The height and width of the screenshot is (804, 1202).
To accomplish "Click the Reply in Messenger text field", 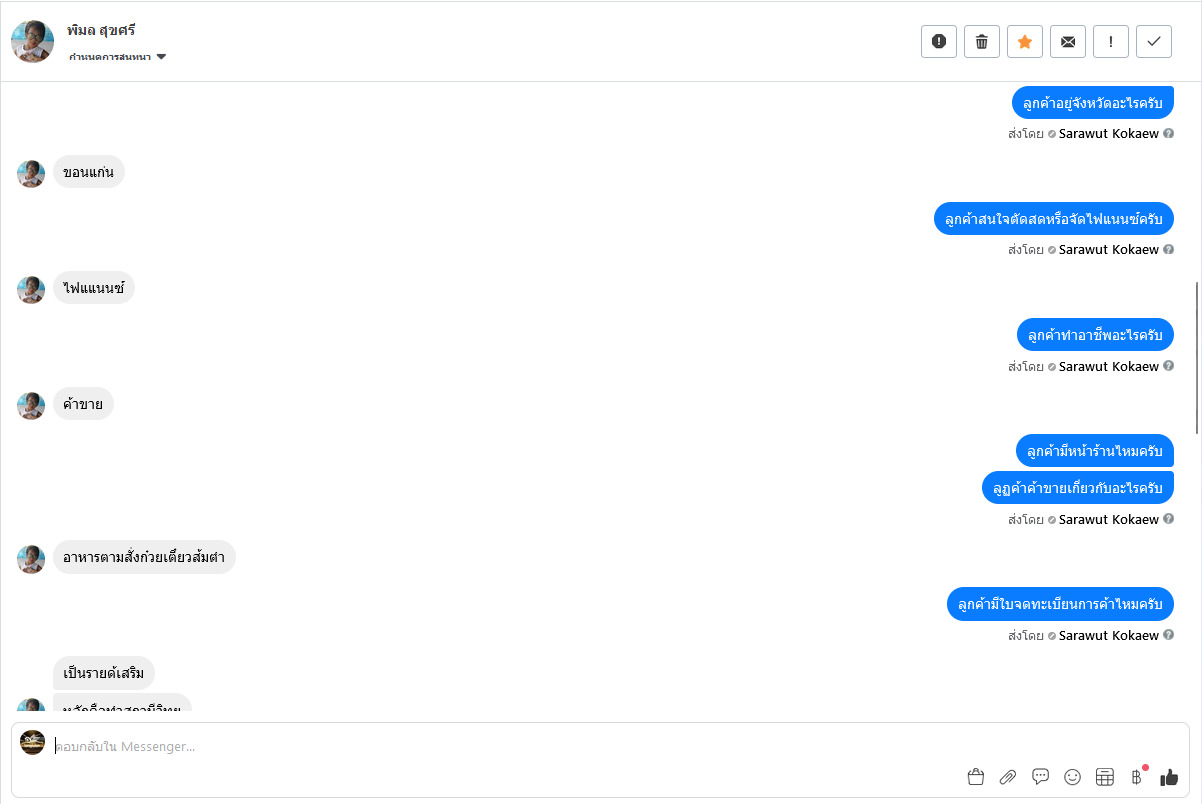I will pos(500,746).
